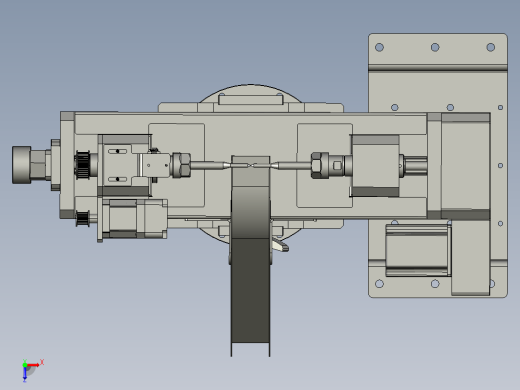The height and width of the screenshot is (390, 520).
Task: Select the lower black timing pulley
Action: click(82, 219)
